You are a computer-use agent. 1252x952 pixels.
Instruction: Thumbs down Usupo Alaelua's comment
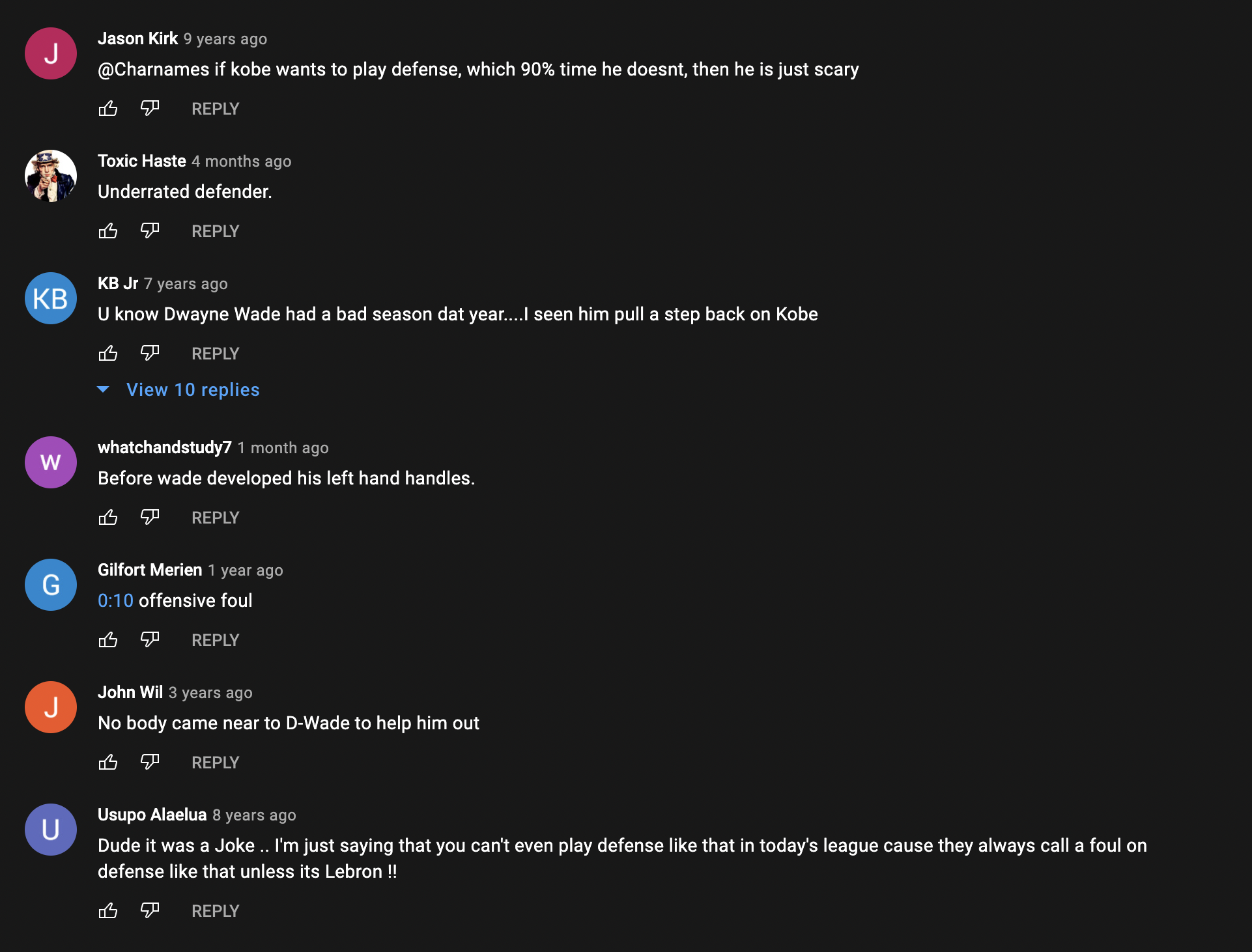(150, 910)
